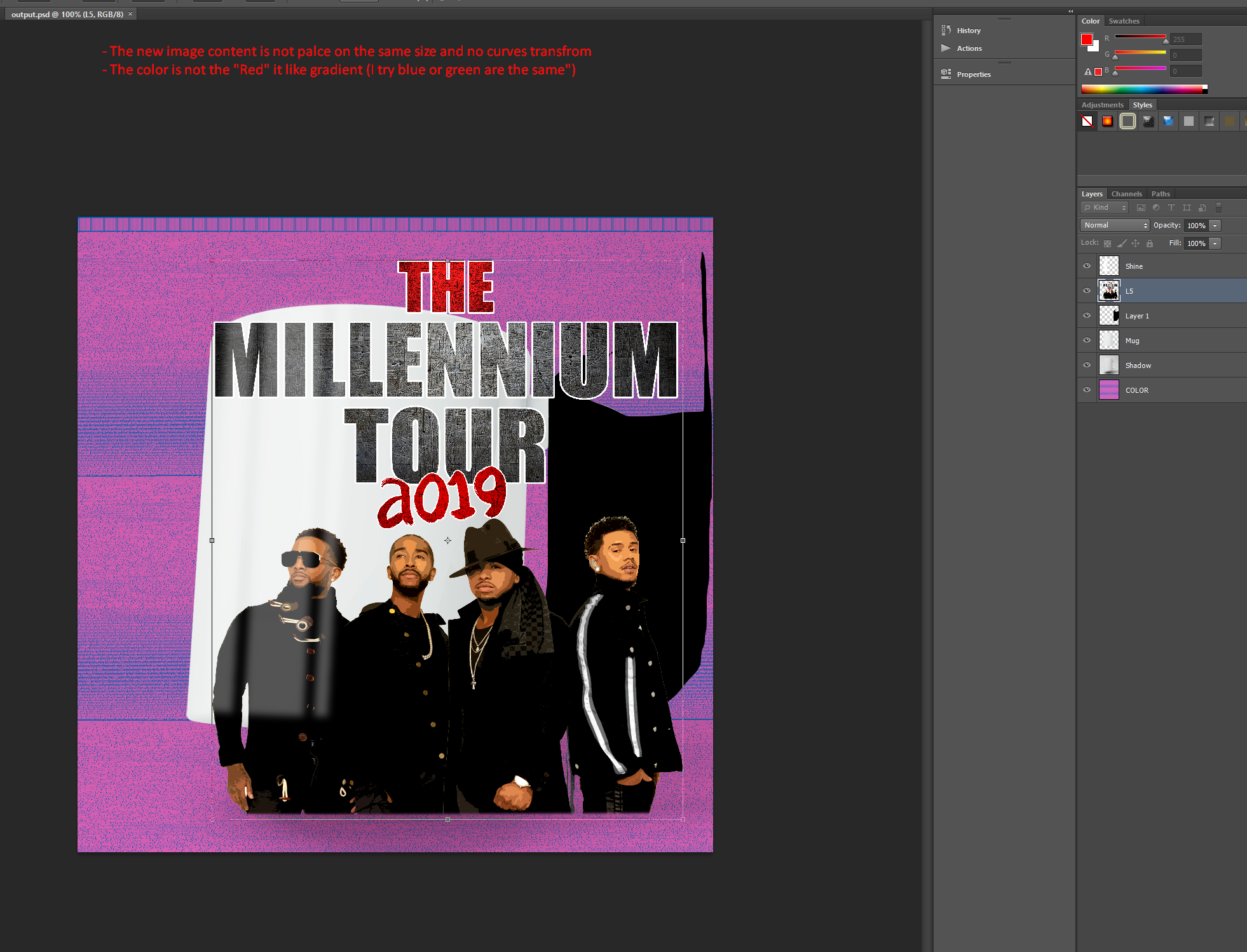Select the L5 layer thumbnail

click(1109, 290)
